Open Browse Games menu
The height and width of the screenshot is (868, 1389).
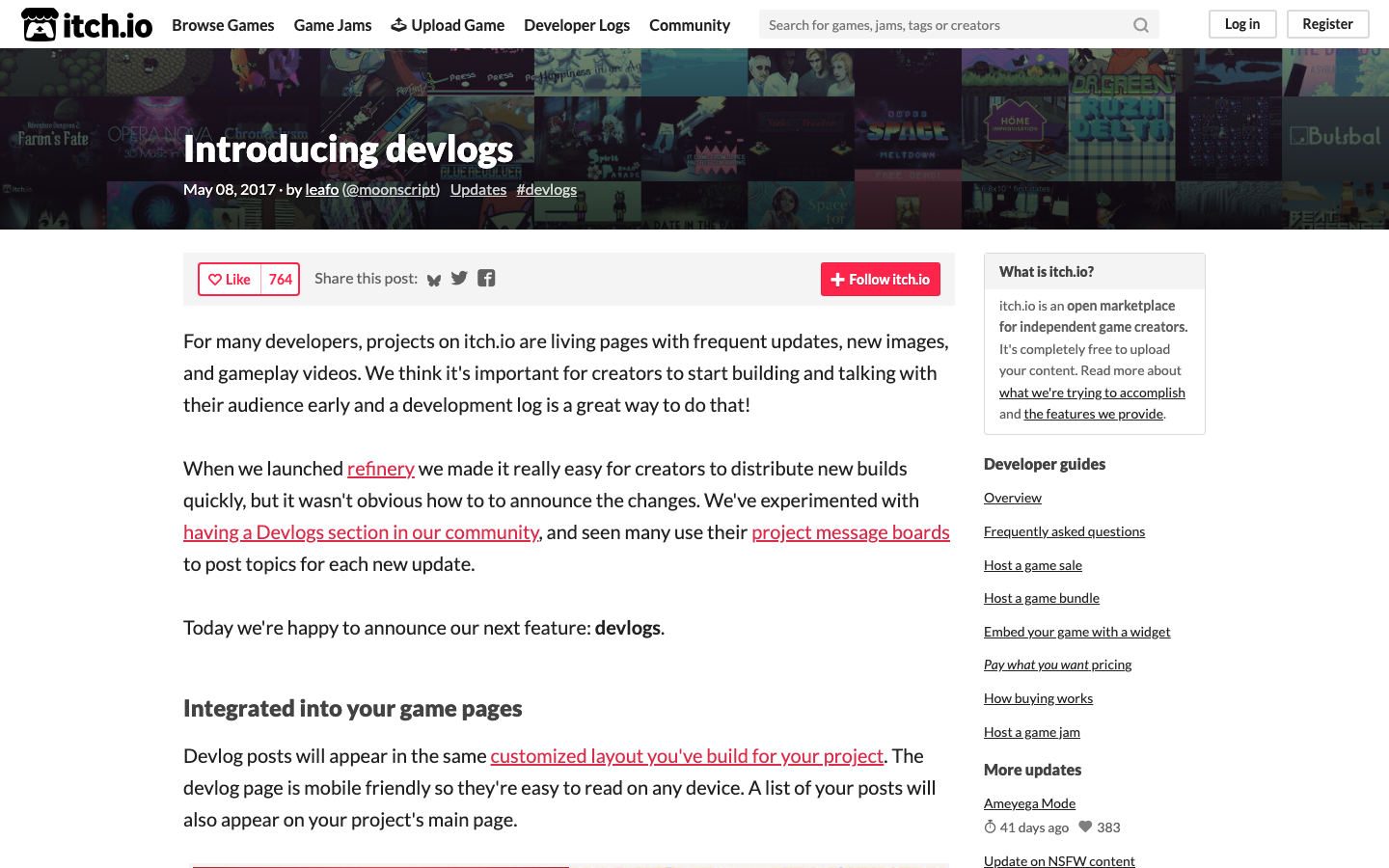[x=223, y=25]
